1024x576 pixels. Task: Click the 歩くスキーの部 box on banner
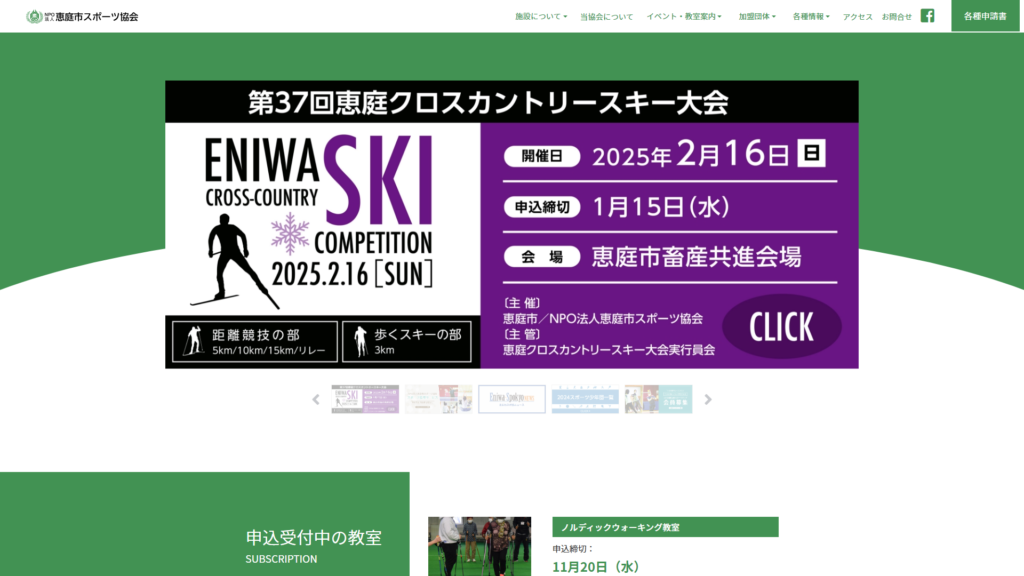[406, 342]
